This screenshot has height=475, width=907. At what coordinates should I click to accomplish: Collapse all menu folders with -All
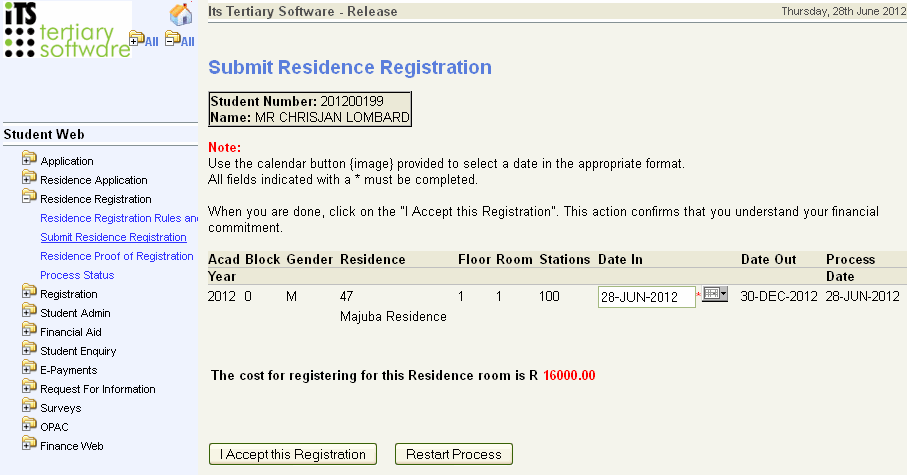click(x=180, y=39)
